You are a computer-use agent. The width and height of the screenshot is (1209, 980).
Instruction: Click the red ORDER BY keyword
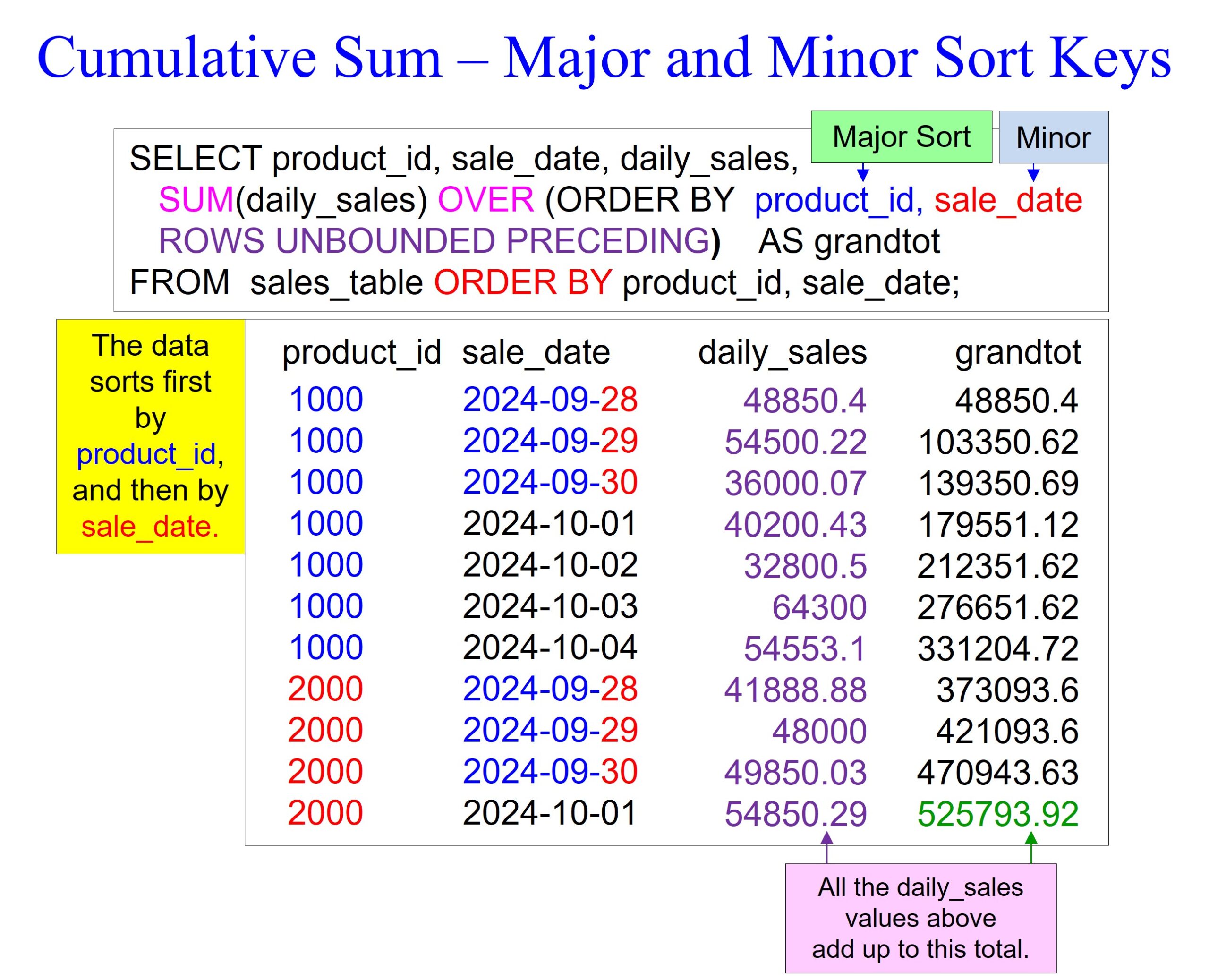[522, 282]
